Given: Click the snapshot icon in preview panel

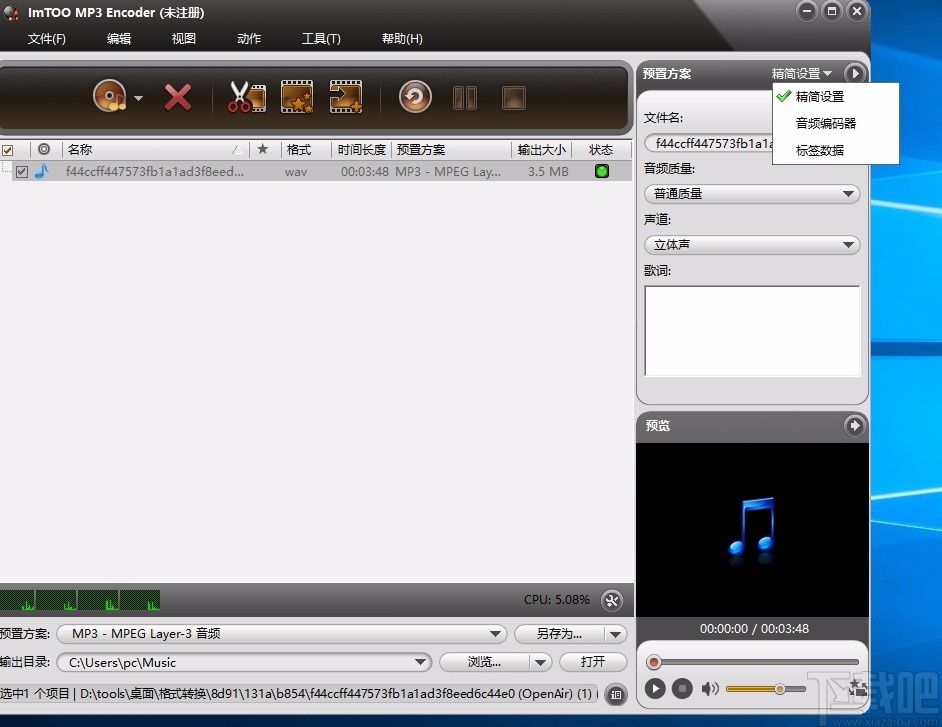Looking at the screenshot, I should coord(857,689).
